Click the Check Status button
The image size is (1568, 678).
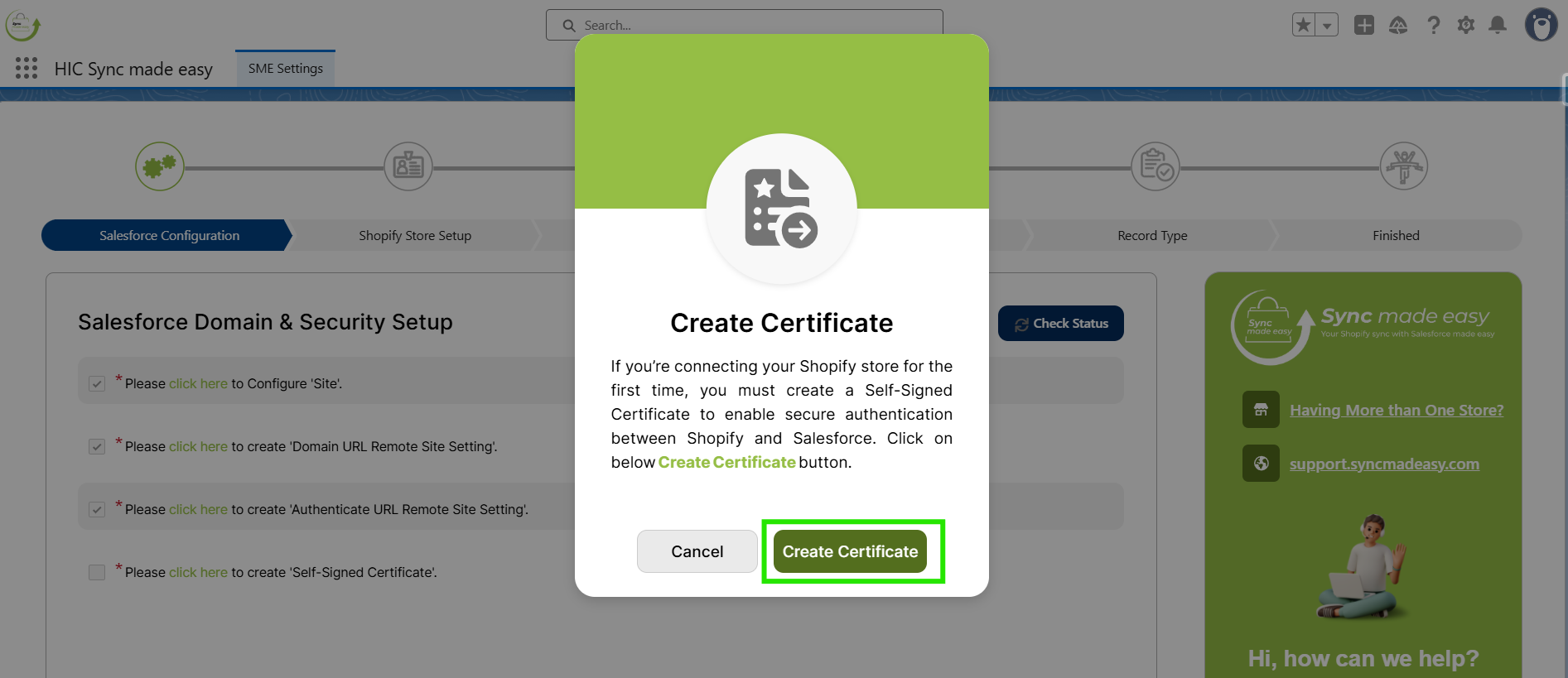pyautogui.click(x=1061, y=324)
